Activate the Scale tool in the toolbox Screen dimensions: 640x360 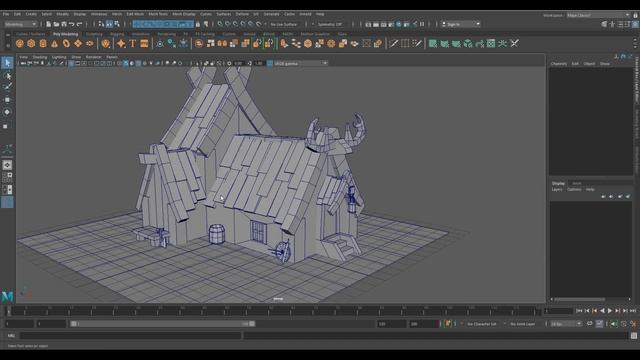pyautogui.click(x=6, y=126)
